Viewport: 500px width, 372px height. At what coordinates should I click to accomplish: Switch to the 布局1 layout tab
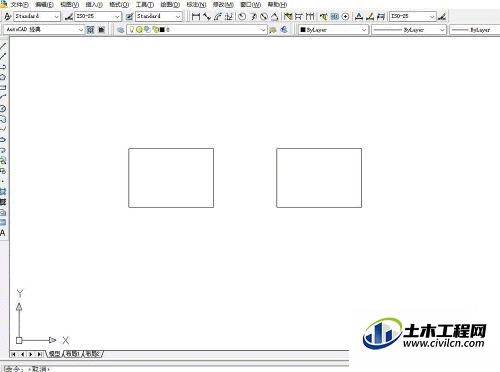click(72, 354)
